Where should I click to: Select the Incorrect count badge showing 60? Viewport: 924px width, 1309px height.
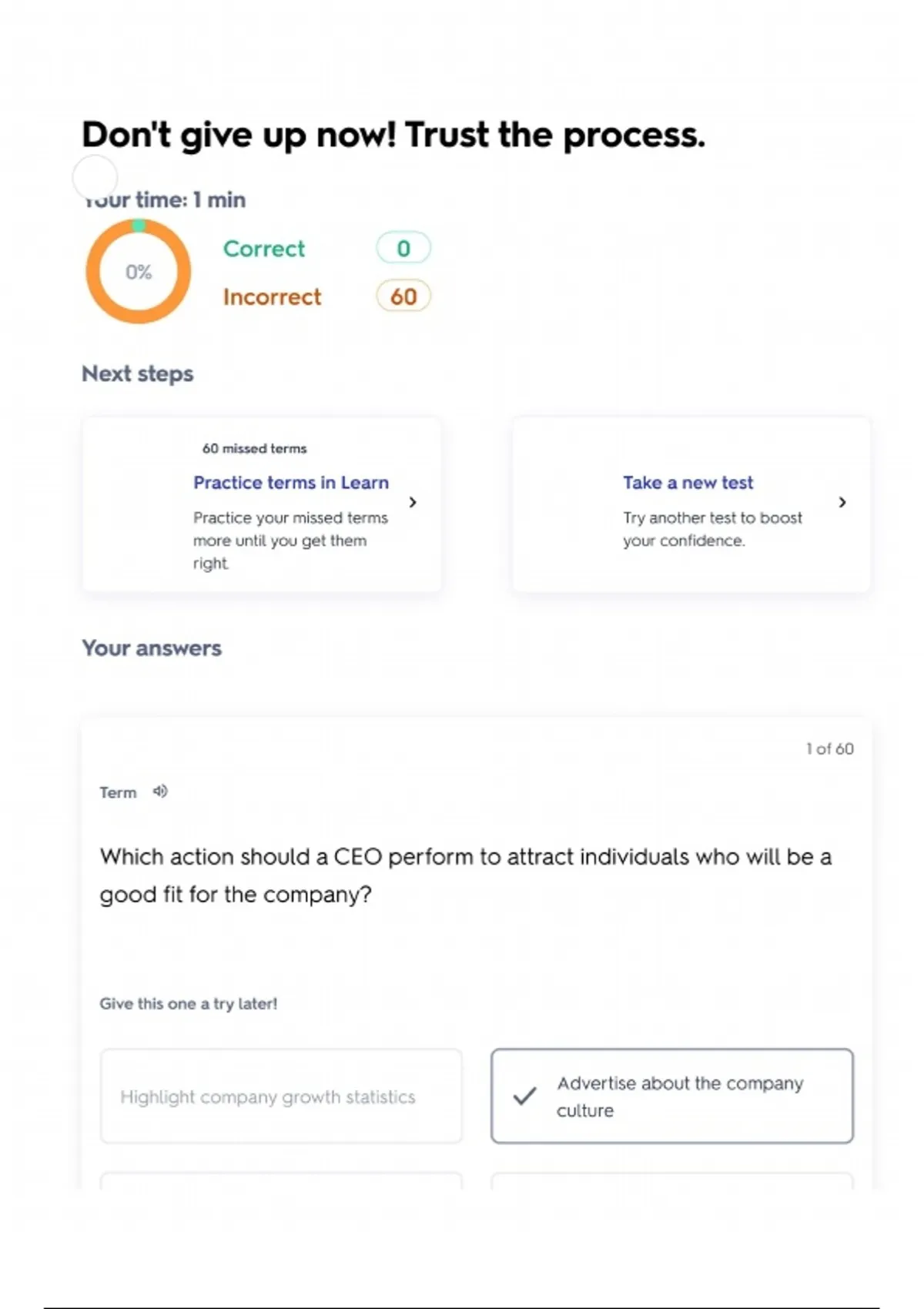point(403,296)
